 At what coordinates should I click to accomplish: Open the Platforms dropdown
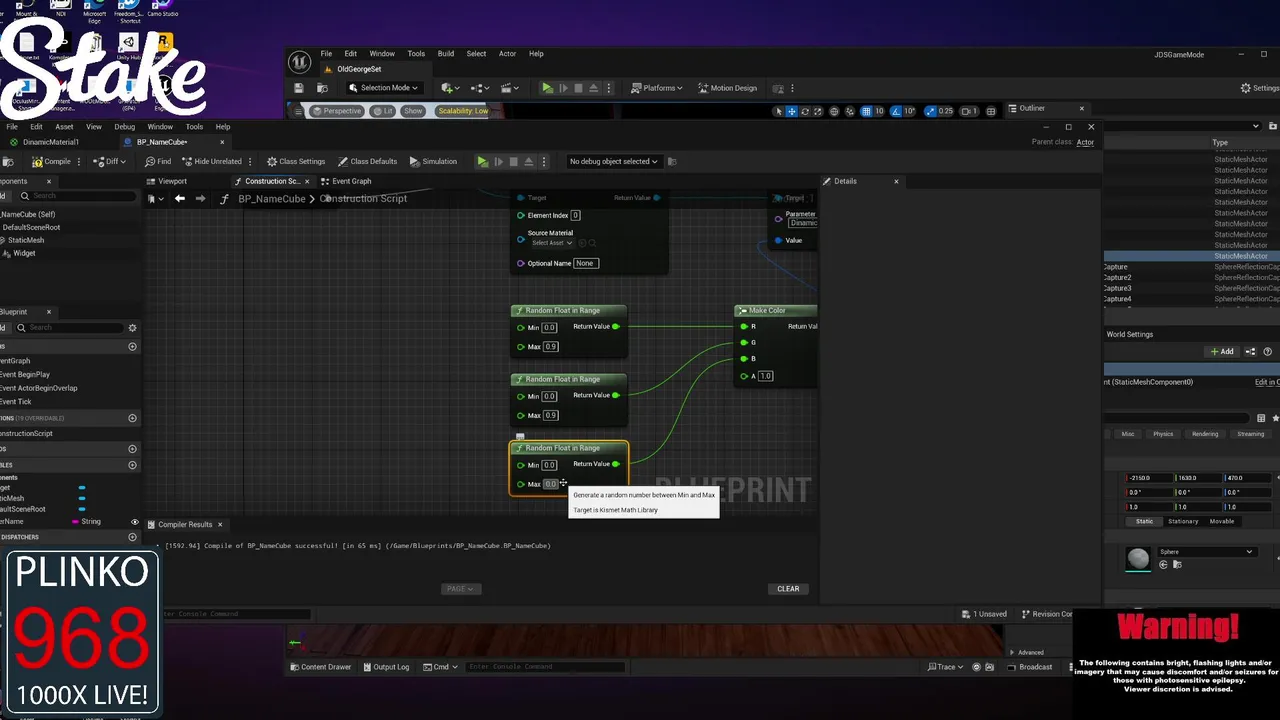[x=658, y=88]
